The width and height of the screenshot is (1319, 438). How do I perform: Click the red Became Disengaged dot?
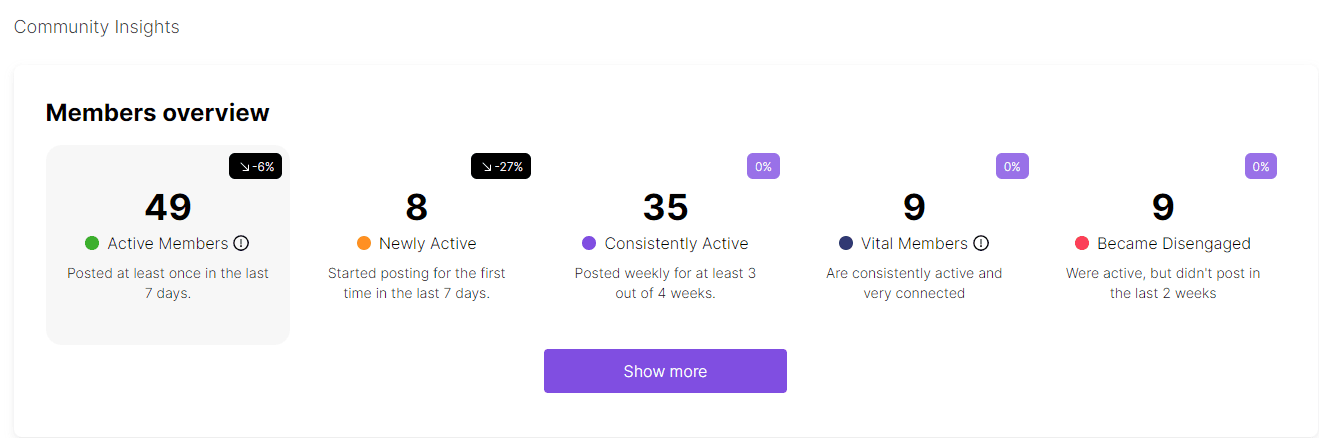pyautogui.click(x=1082, y=243)
